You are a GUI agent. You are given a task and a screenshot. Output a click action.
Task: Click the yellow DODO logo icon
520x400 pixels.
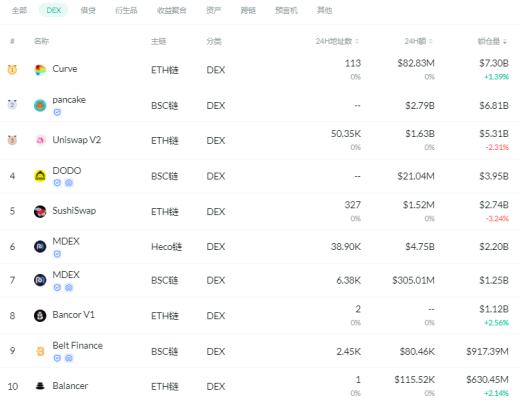click(x=40, y=176)
